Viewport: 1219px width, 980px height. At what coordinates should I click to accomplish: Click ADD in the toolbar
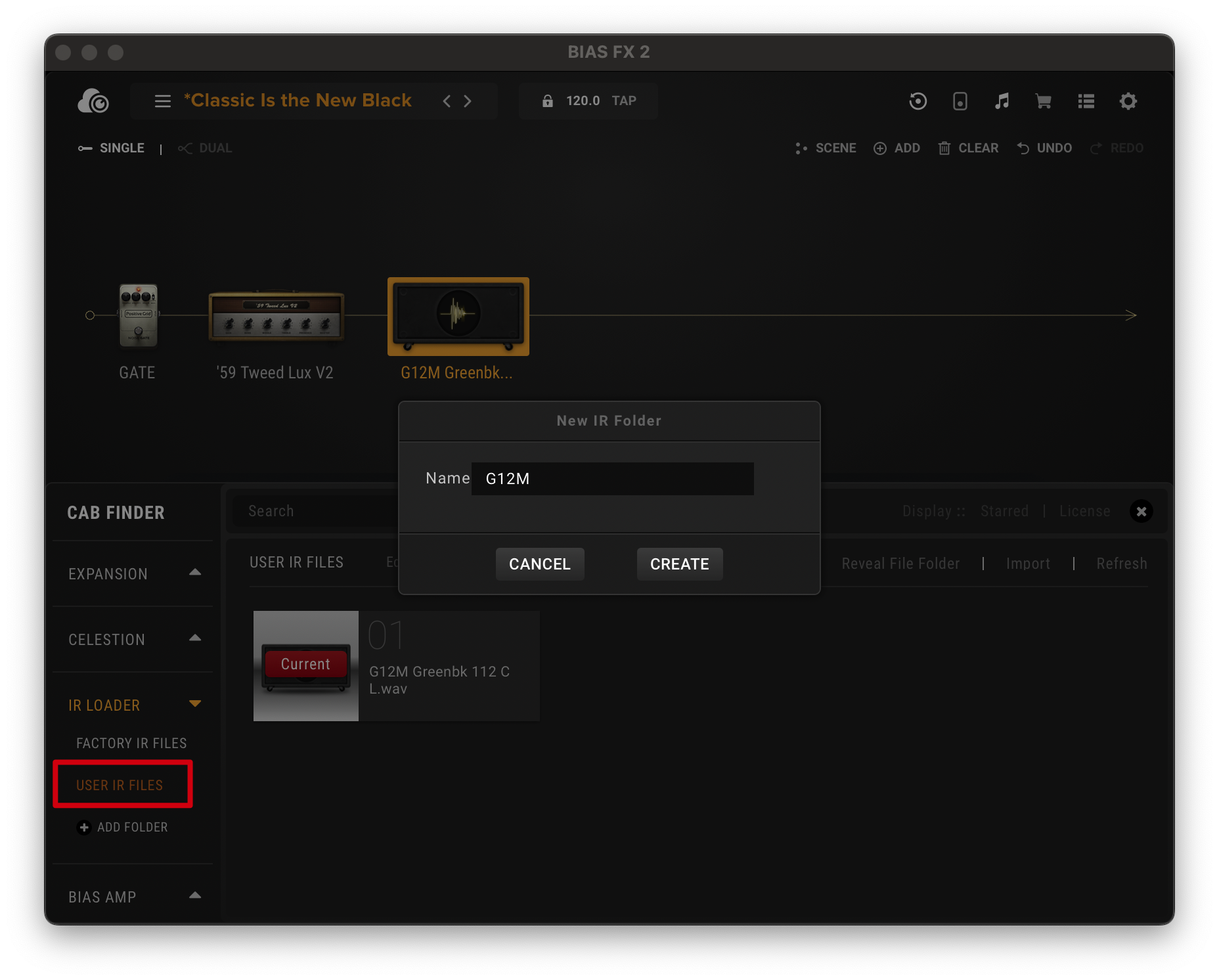tap(897, 148)
